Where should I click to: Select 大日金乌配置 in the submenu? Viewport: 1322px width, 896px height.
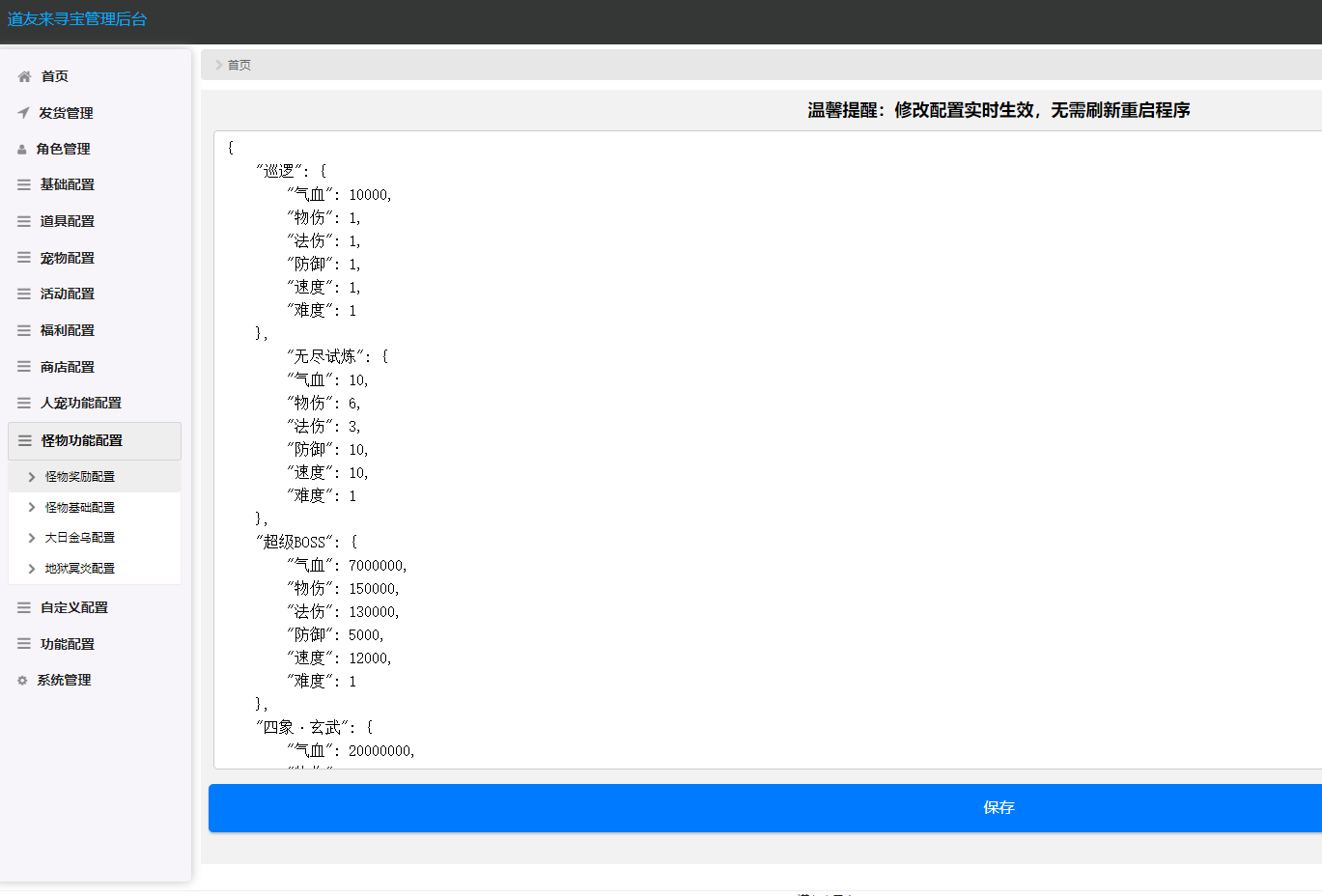pos(80,538)
